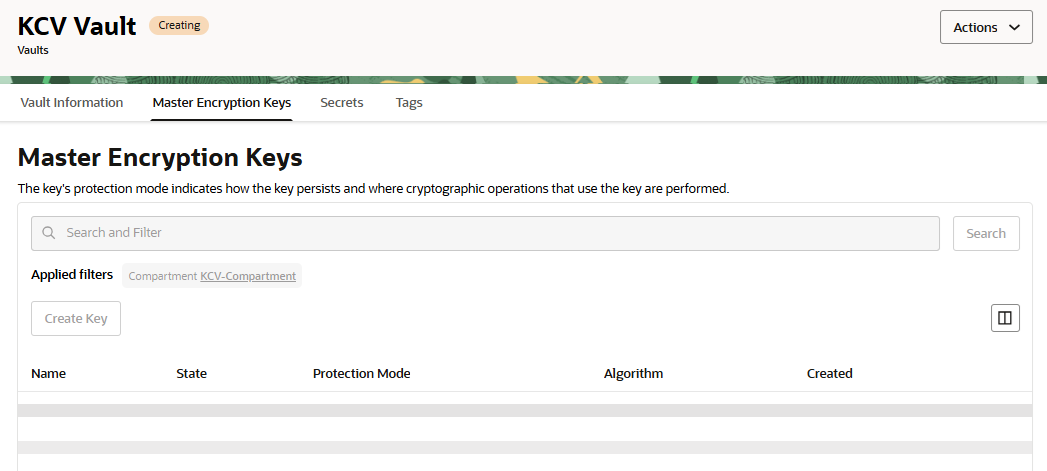Switch to the Secrets tab

[x=342, y=103]
